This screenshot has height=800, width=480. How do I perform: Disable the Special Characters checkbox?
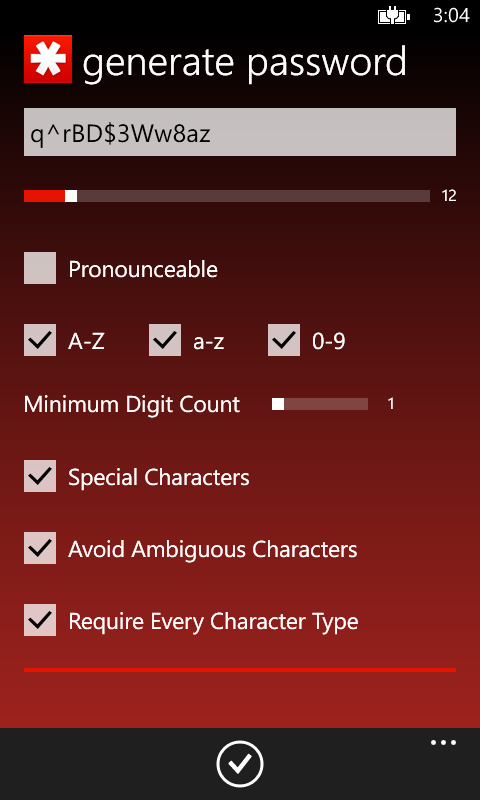[x=40, y=476]
